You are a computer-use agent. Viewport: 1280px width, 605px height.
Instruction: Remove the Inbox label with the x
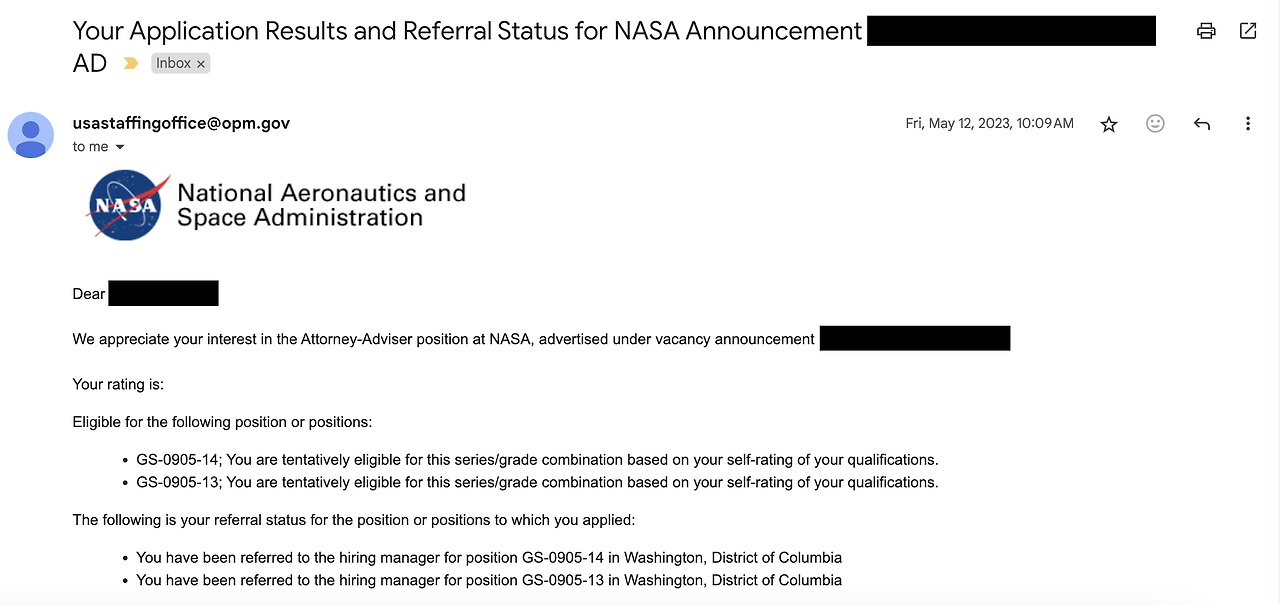[201, 64]
